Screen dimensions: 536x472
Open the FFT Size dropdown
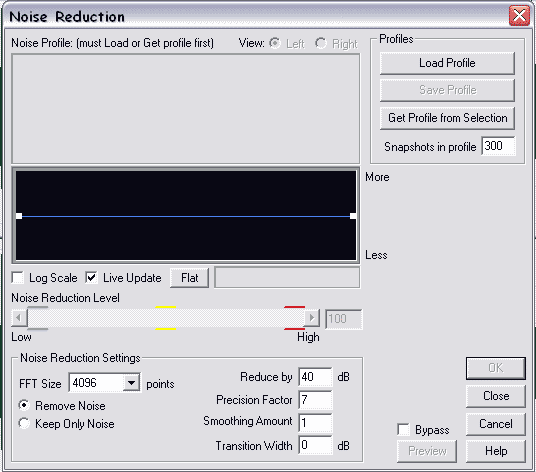131,383
